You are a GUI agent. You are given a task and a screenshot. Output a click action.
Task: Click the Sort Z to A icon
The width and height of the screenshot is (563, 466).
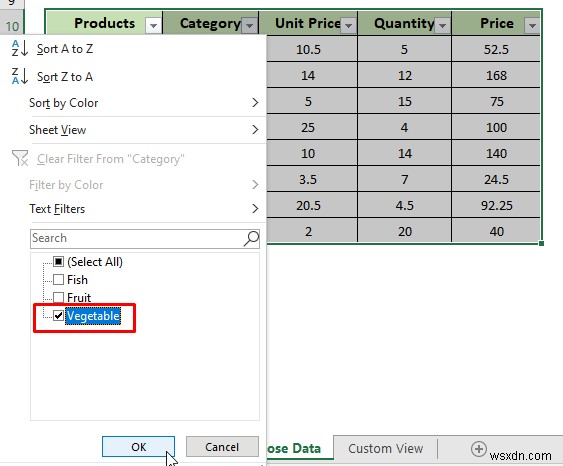[19, 76]
